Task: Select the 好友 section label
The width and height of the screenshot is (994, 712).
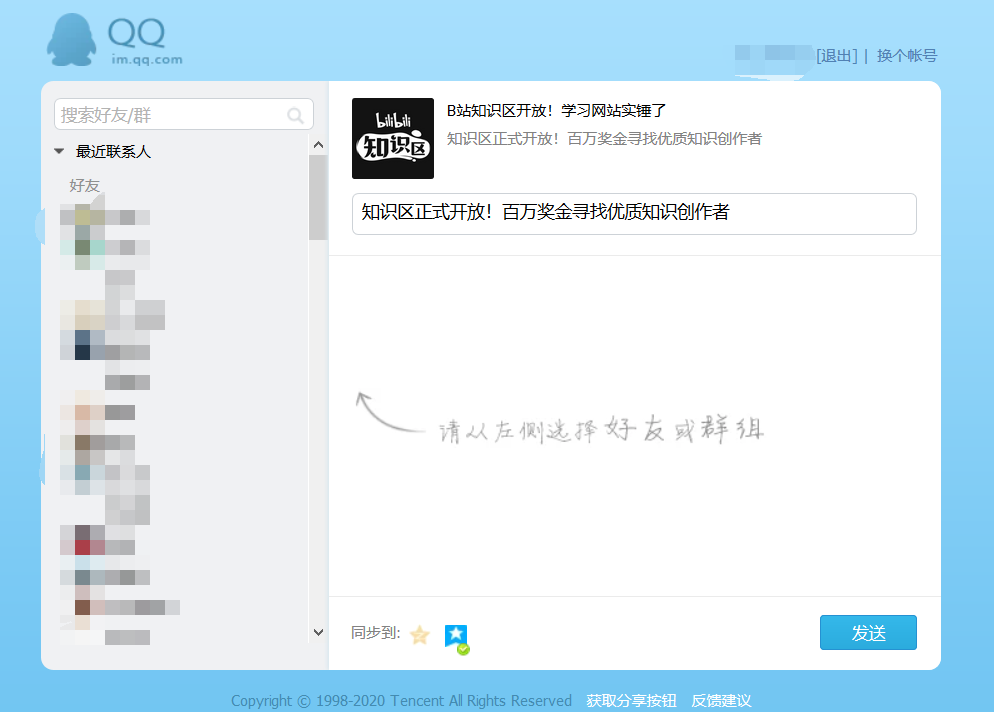Action: 84,185
